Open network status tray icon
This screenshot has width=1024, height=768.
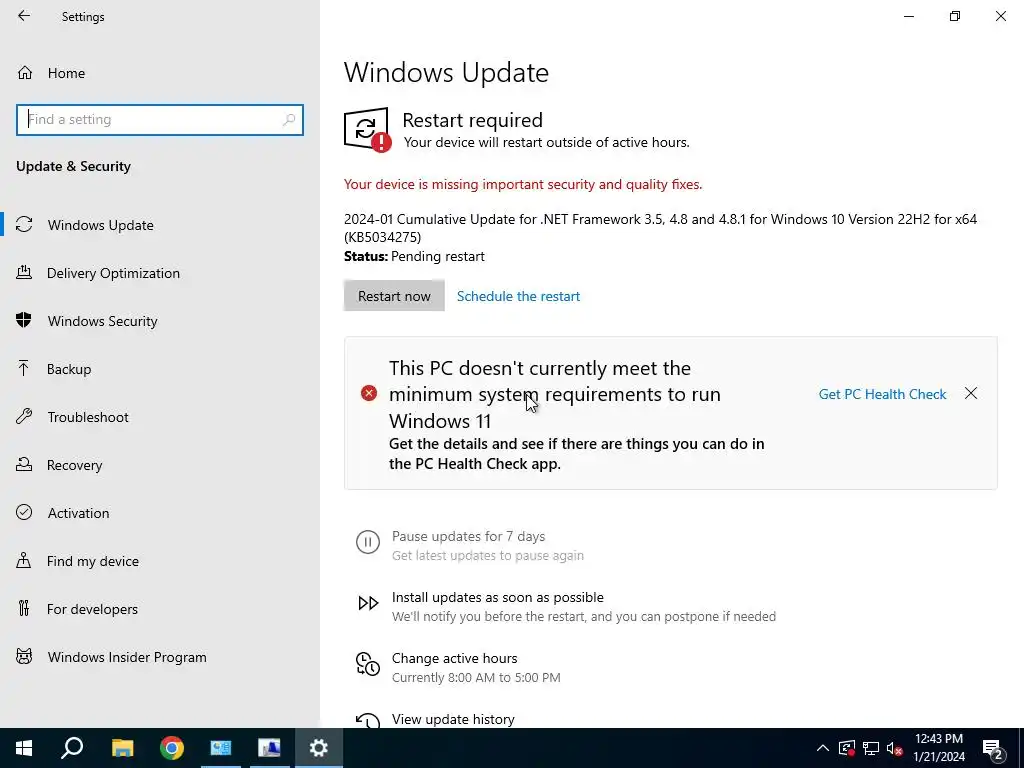pyautogui.click(x=871, y=748)
